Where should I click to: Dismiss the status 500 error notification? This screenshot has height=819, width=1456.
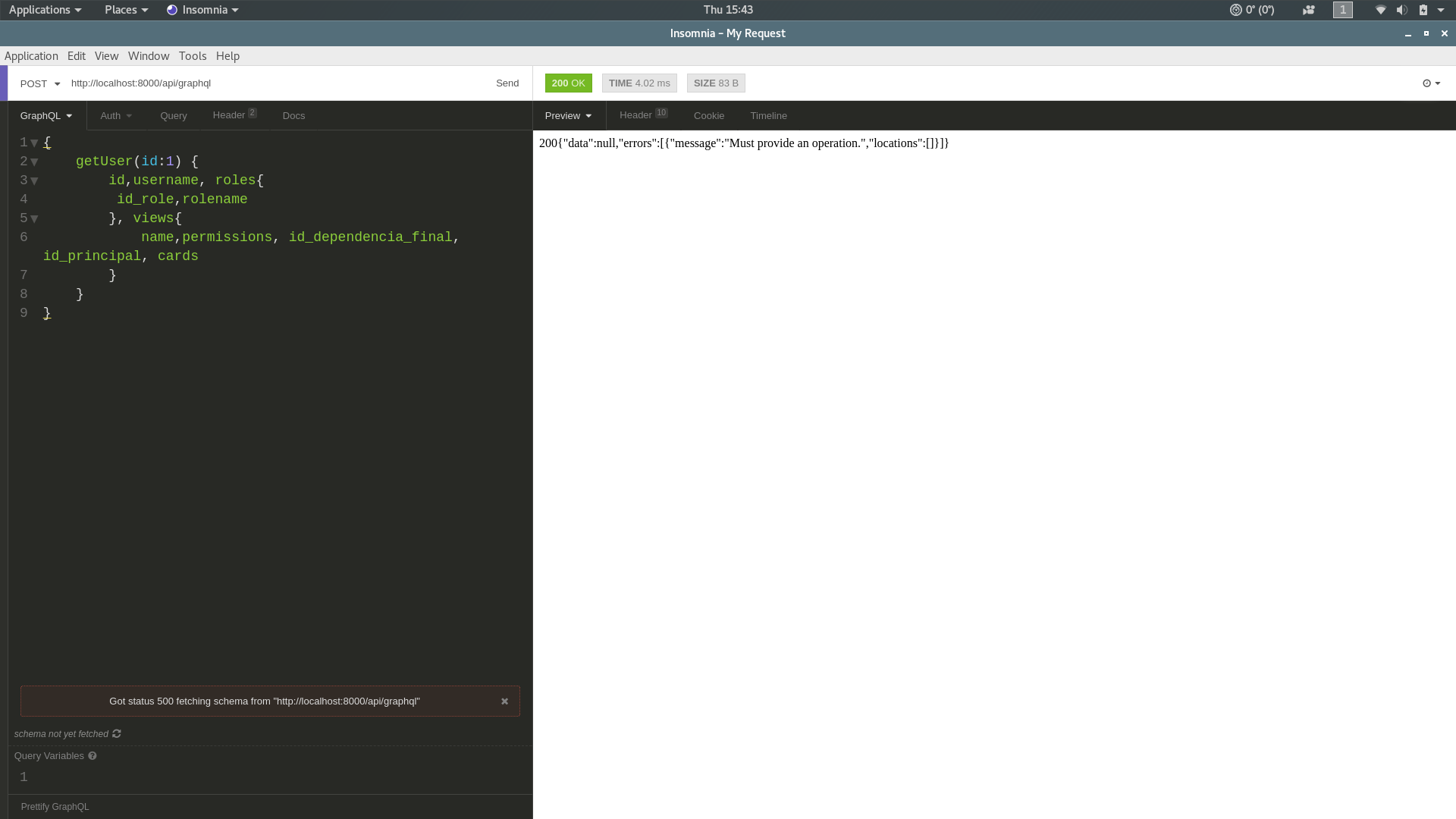(505, 701)
